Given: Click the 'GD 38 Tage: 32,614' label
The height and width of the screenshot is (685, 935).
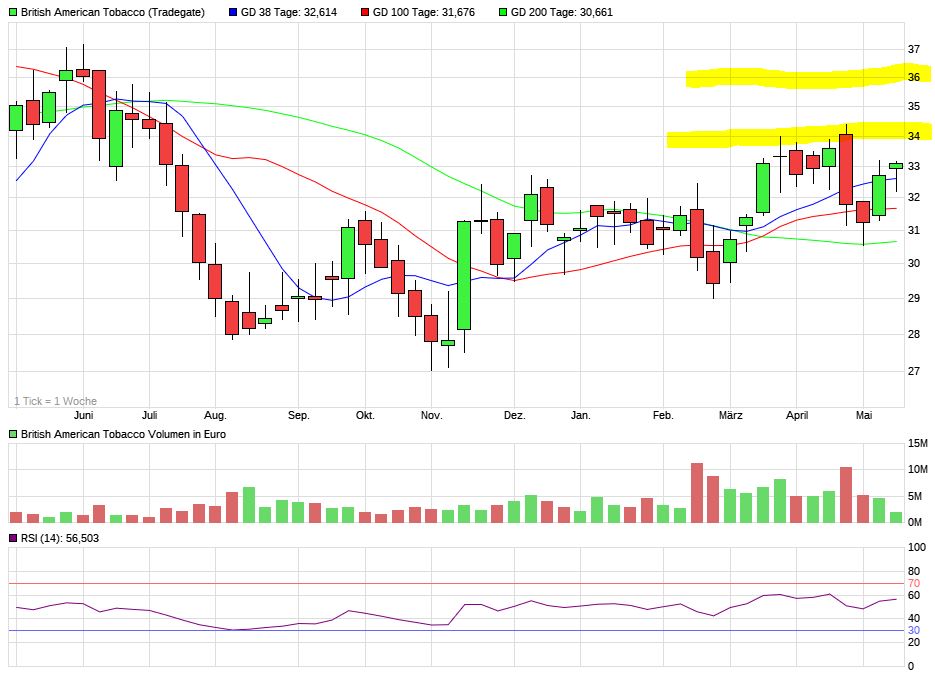Looking at the screenshot, I should tap(289, 12).
